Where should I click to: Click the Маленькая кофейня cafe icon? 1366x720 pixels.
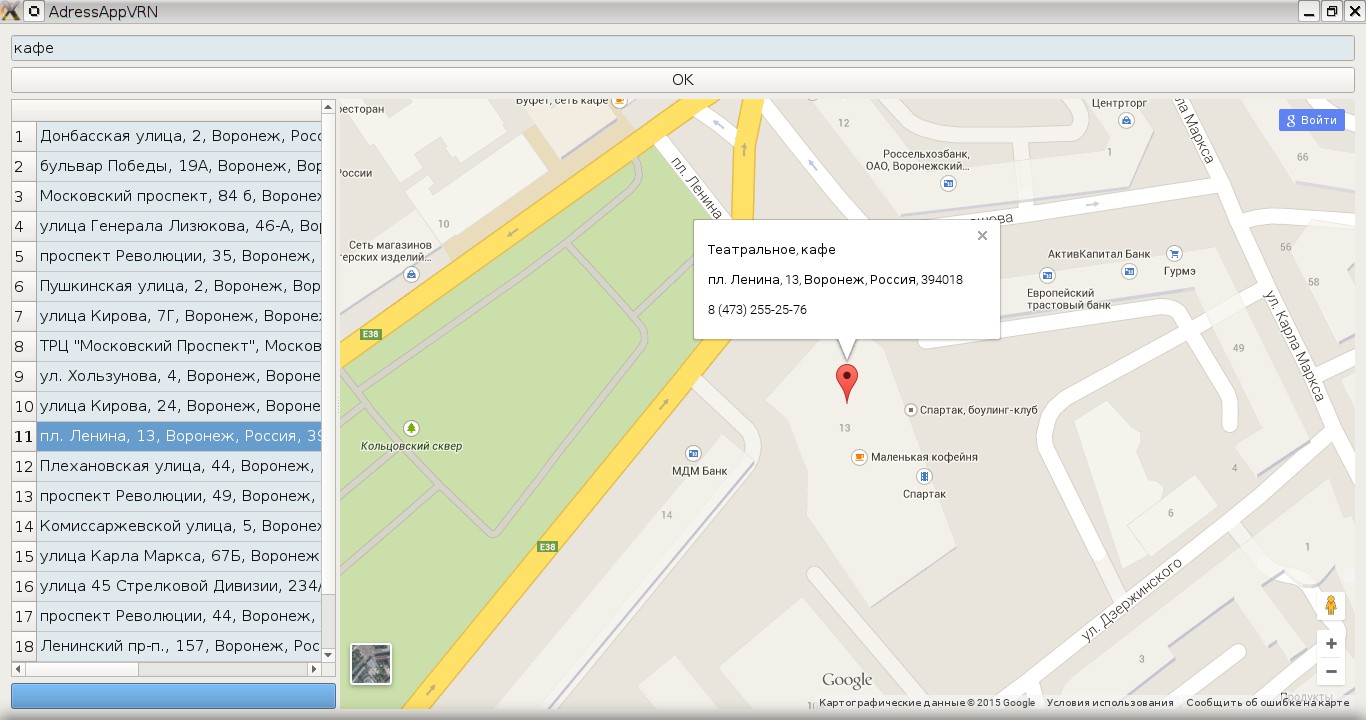pyautogui.click(x=858, y=457)
